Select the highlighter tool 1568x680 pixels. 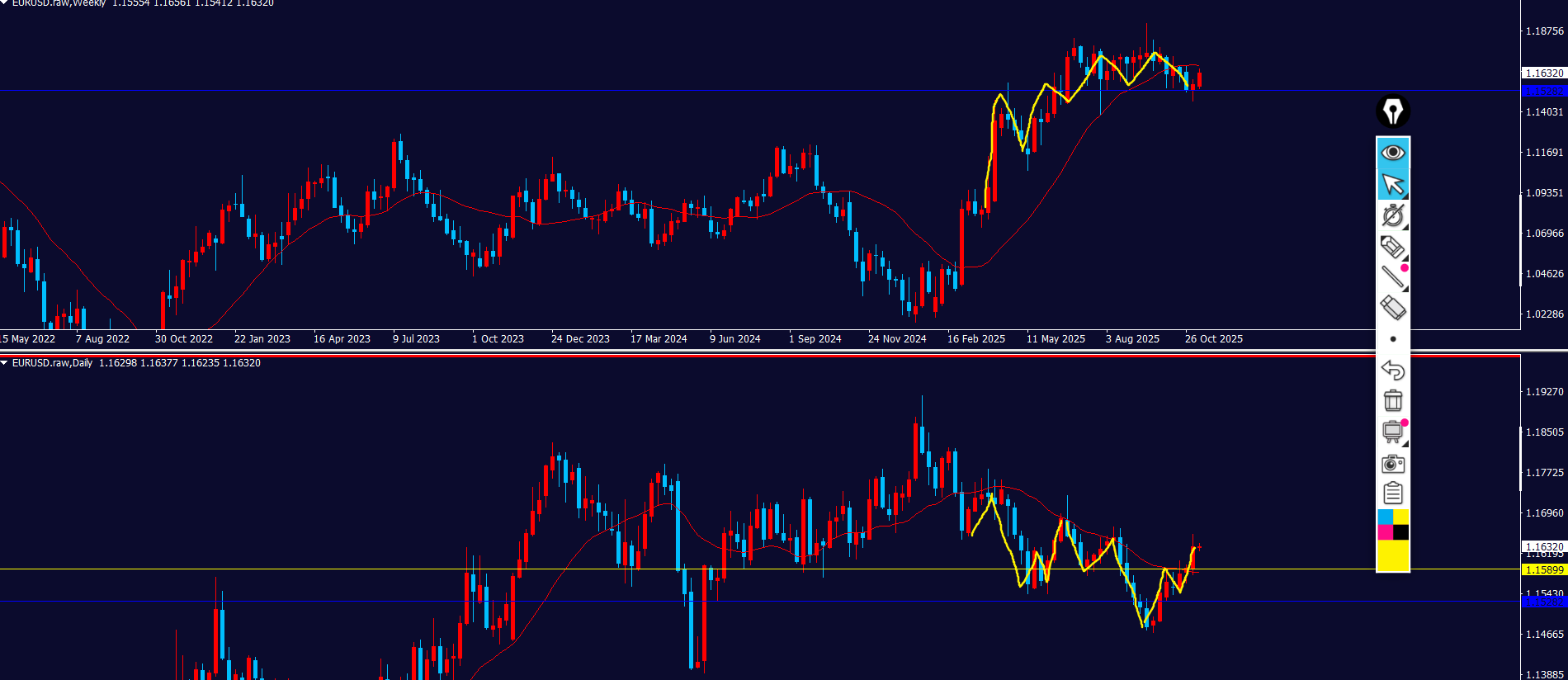1393,247
